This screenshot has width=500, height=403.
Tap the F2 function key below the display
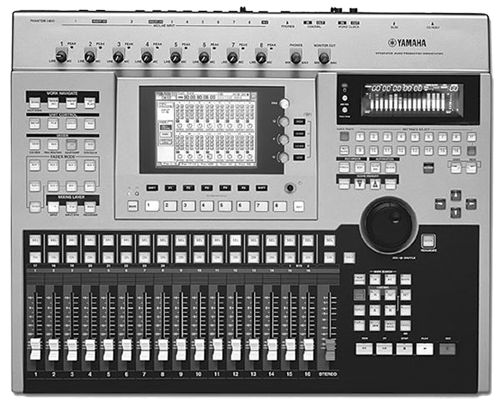coord(188,188)
